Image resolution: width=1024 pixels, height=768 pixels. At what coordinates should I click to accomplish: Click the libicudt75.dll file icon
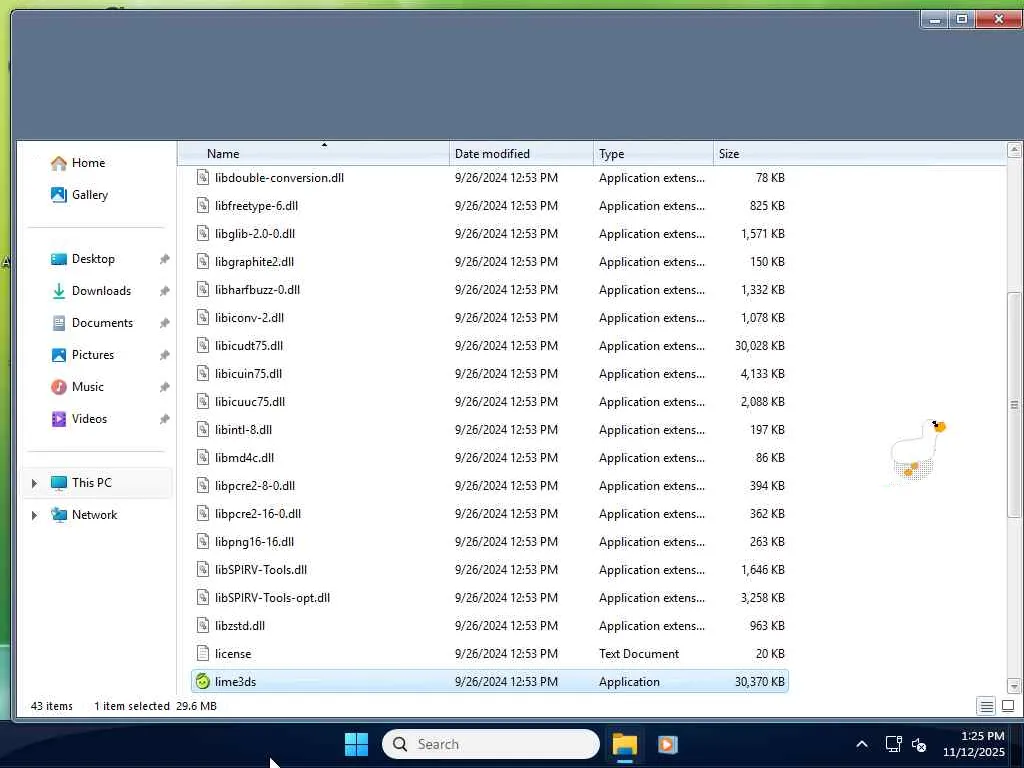click(x=203, y=345)
